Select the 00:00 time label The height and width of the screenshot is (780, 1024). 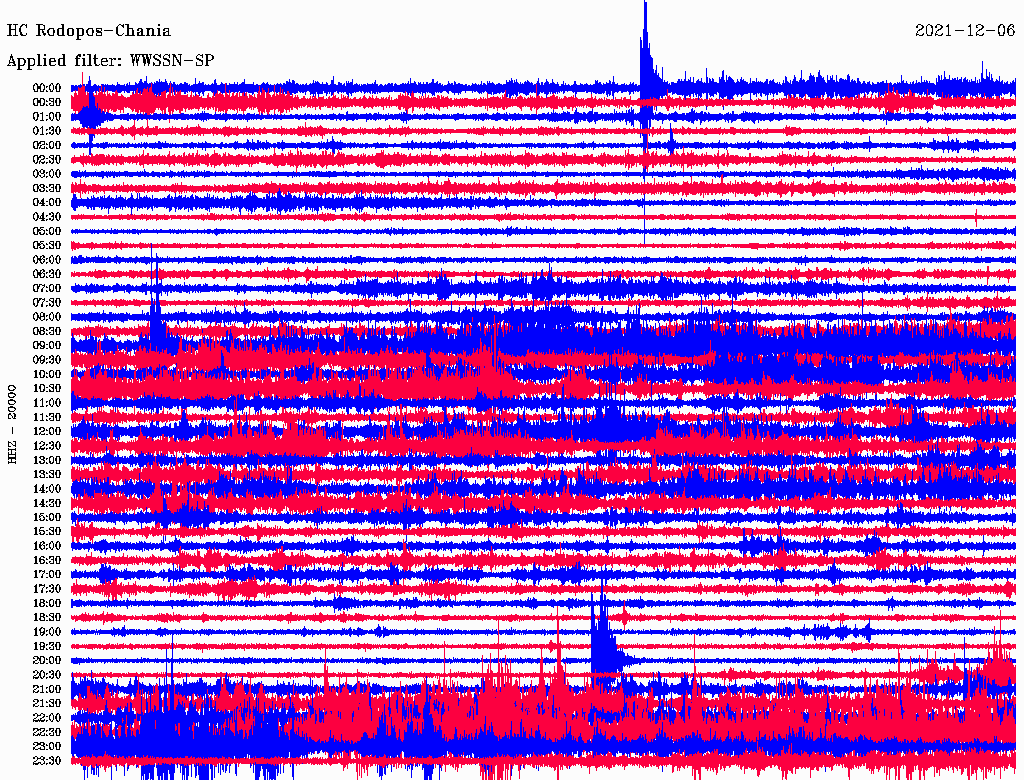(47, 88)
